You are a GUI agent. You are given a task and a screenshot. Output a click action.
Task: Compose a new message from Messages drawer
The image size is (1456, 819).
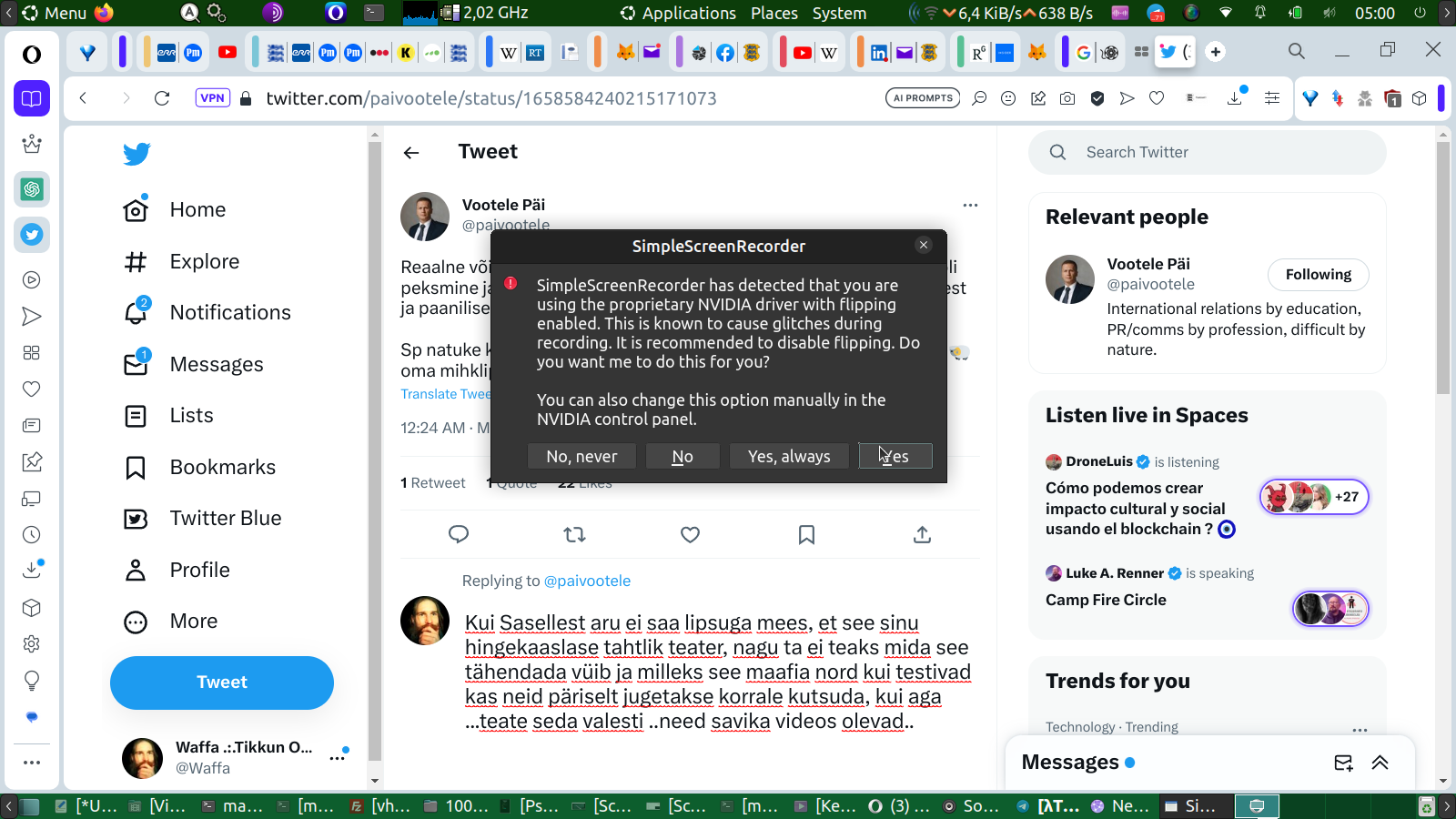tap(1343, 763)
